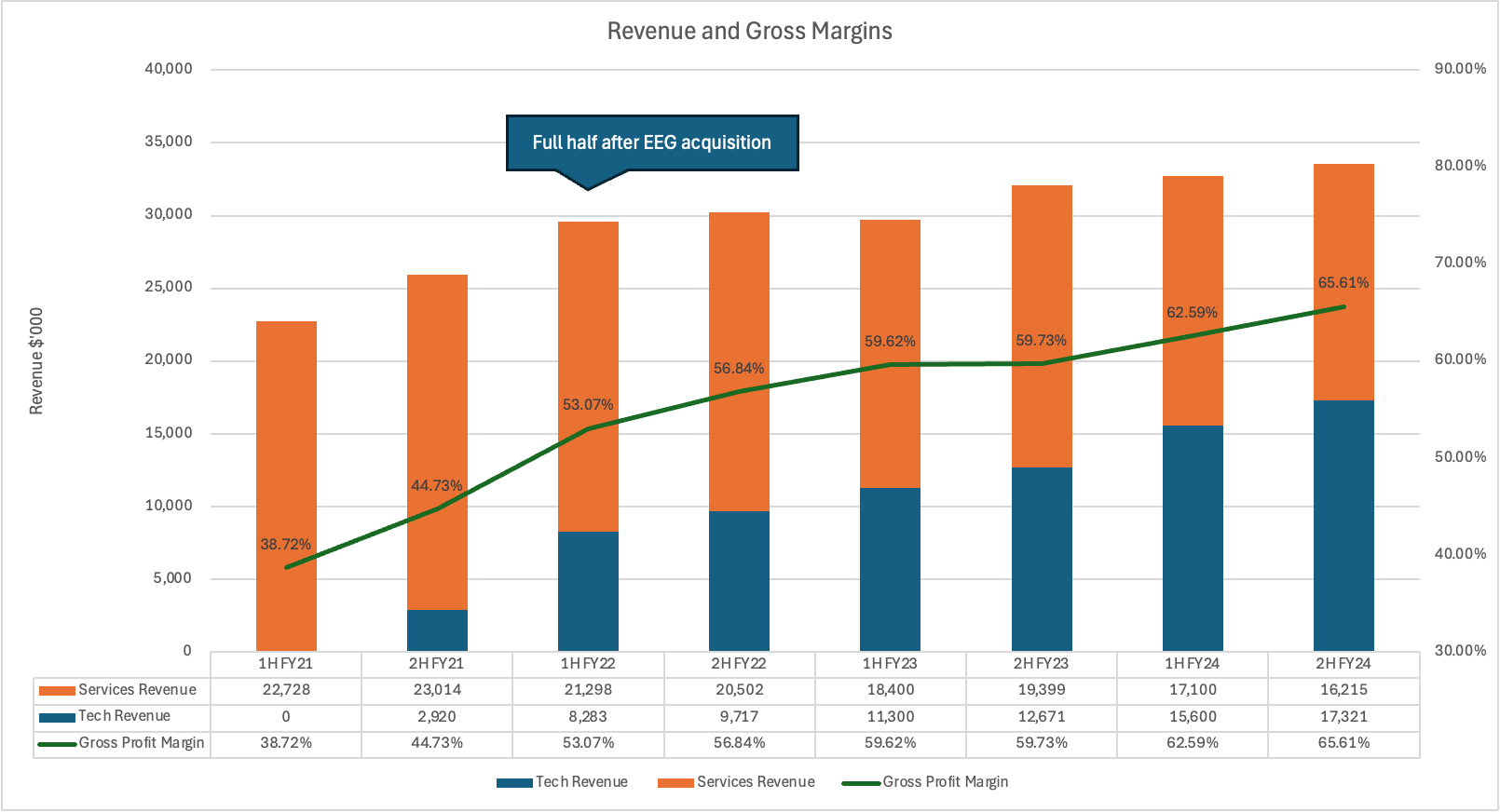Select the 20,502 Services Revenue cell
Screen dimensions: 1500x812
pos(739,690)
